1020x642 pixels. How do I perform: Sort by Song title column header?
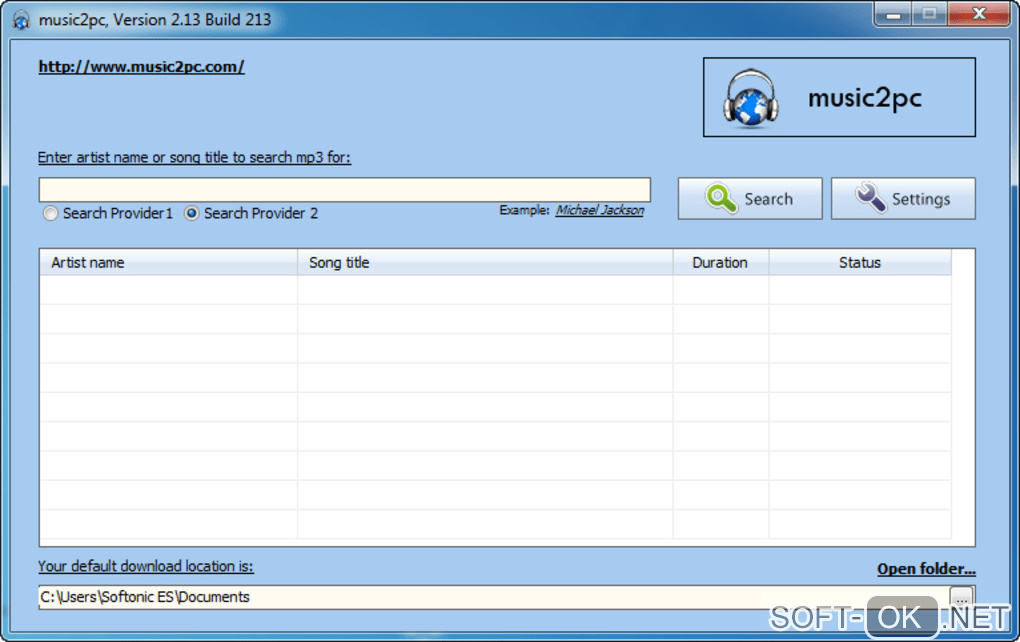coord(485,262)
